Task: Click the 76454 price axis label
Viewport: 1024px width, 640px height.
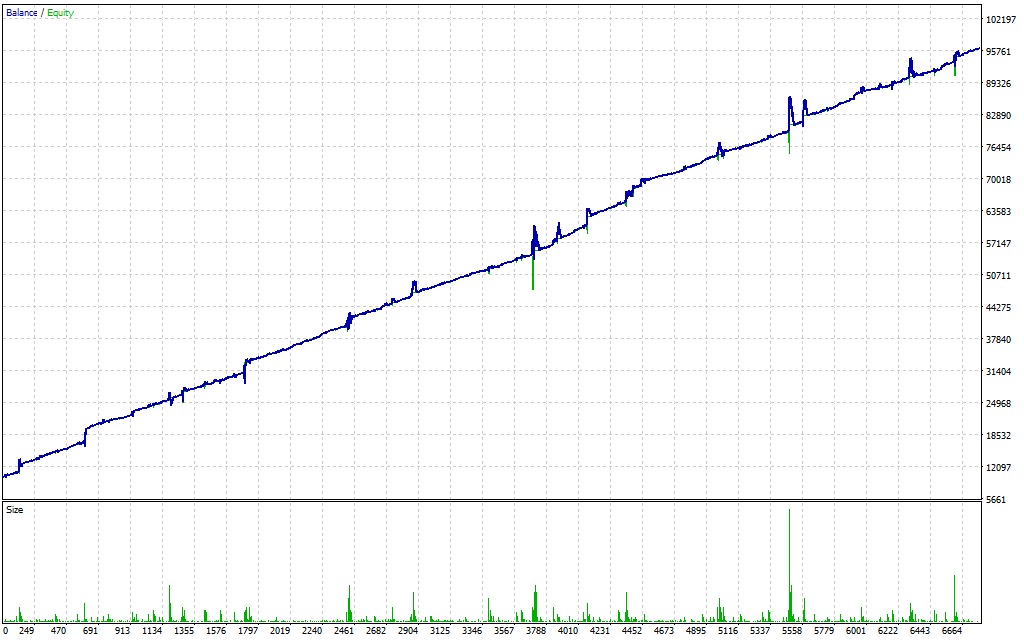Action: tap(1000, 148)
